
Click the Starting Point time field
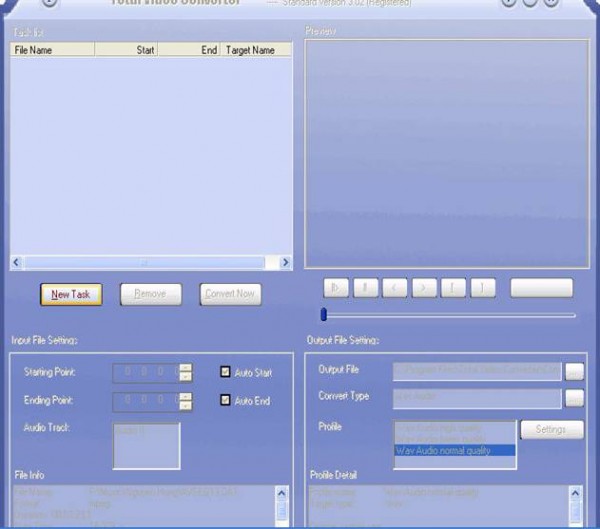click(146, 372)
